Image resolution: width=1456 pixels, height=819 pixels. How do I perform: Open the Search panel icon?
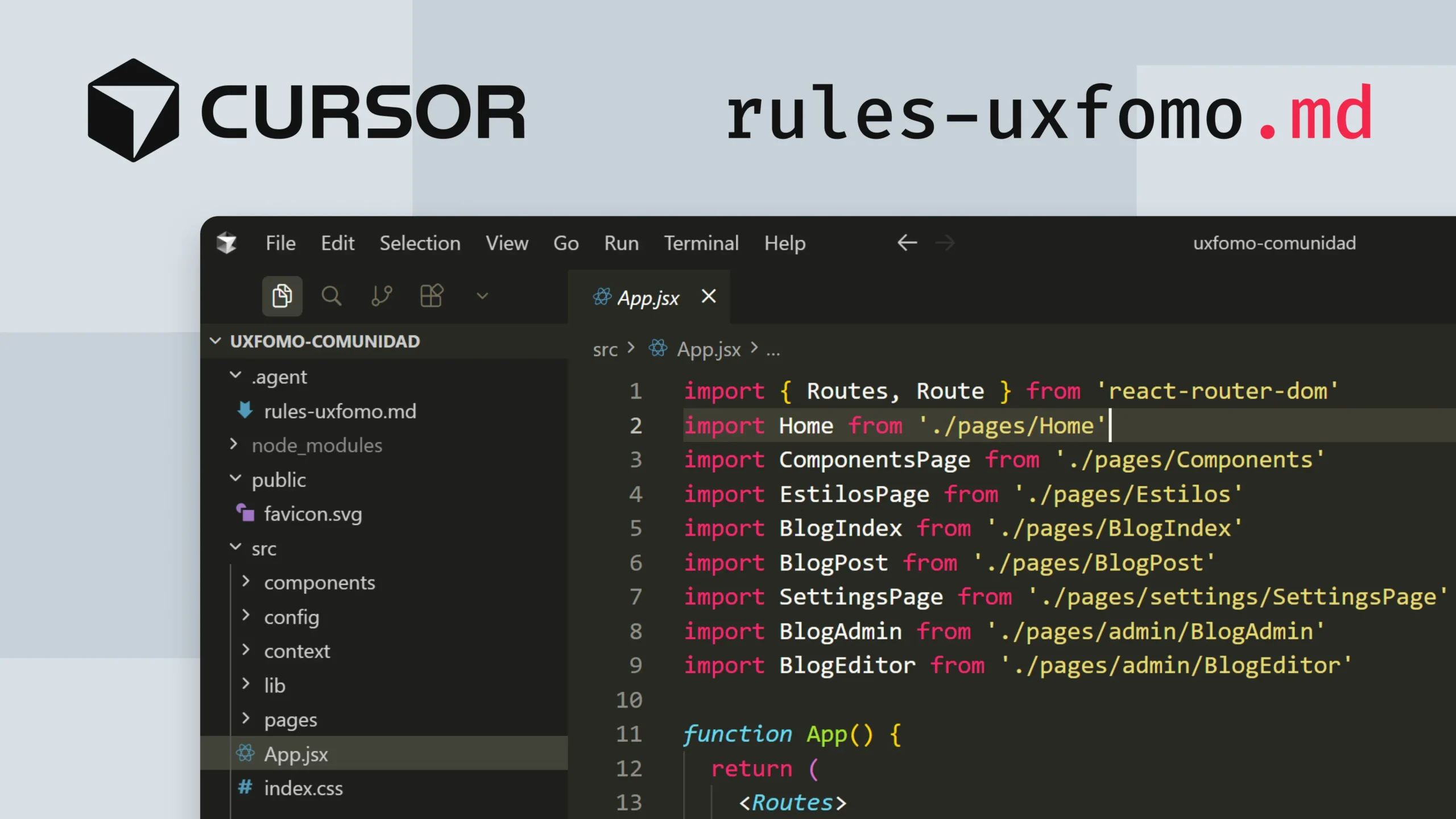pos(332,296)
